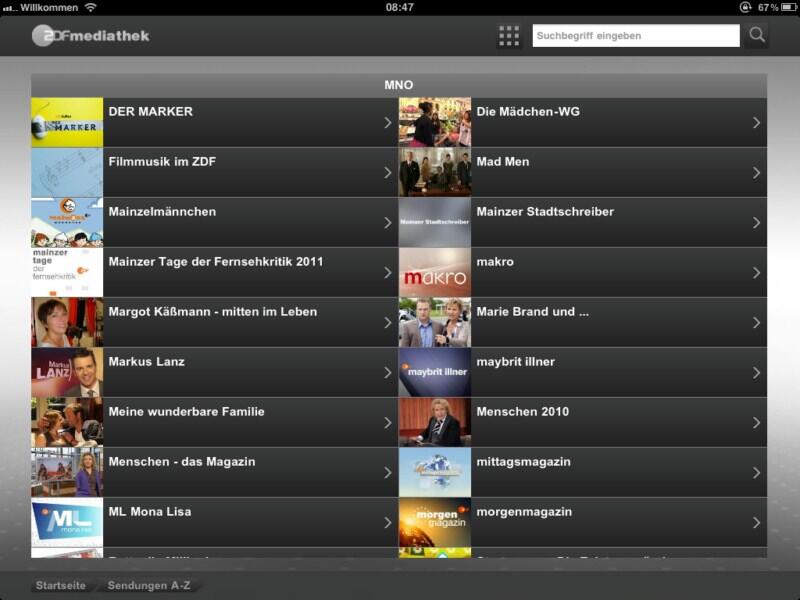Select Marie Brand und ... title
Screen dimensions: 800x600
[533, 312]
